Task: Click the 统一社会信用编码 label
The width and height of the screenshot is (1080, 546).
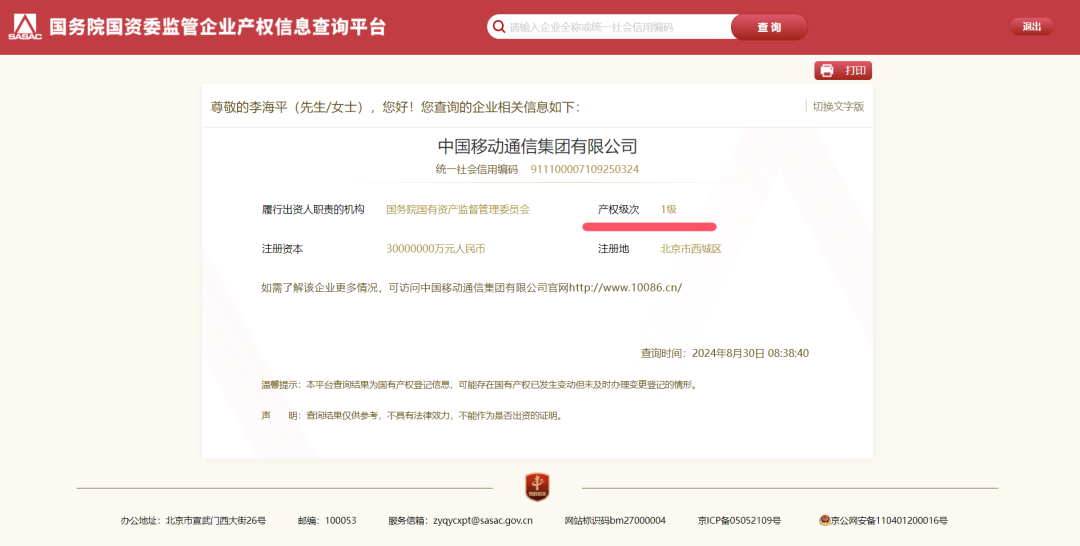Action: (x=477, y=169)
